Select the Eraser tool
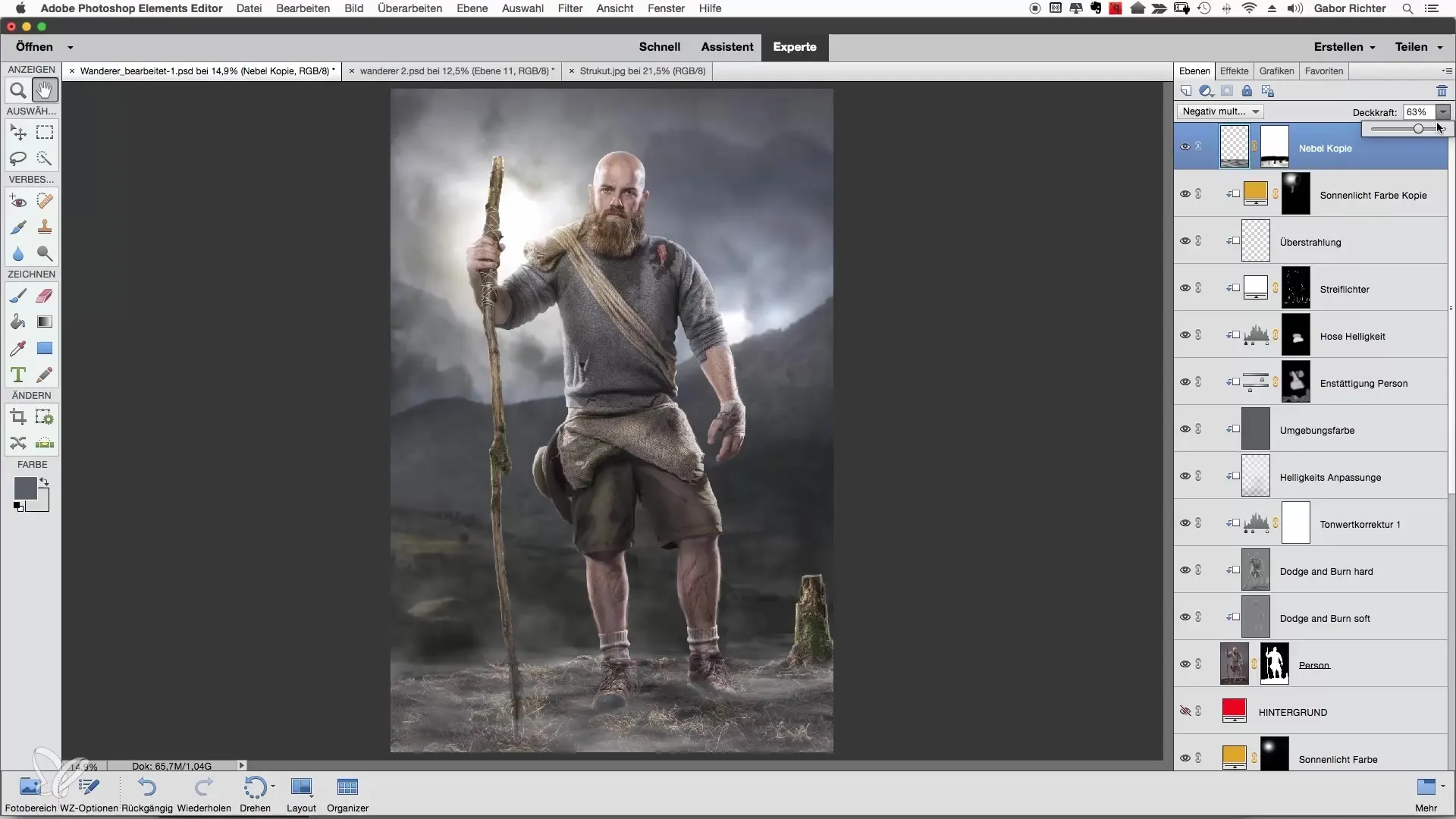 [45, 296]
